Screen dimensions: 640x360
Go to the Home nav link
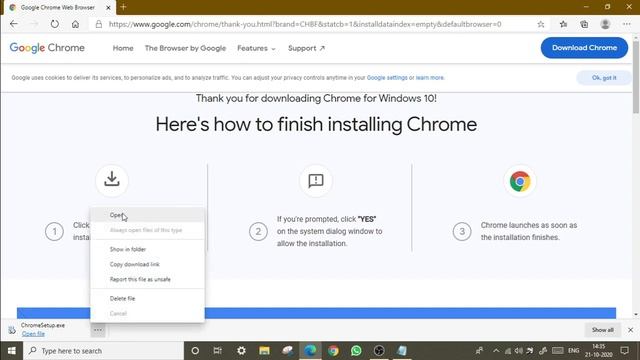tap(123, 48)
